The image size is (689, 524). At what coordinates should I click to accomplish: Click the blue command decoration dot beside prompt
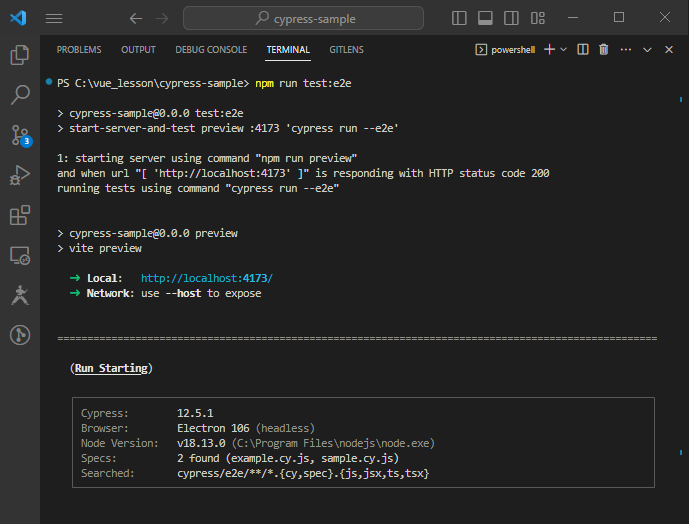click(x=49, y=81)
